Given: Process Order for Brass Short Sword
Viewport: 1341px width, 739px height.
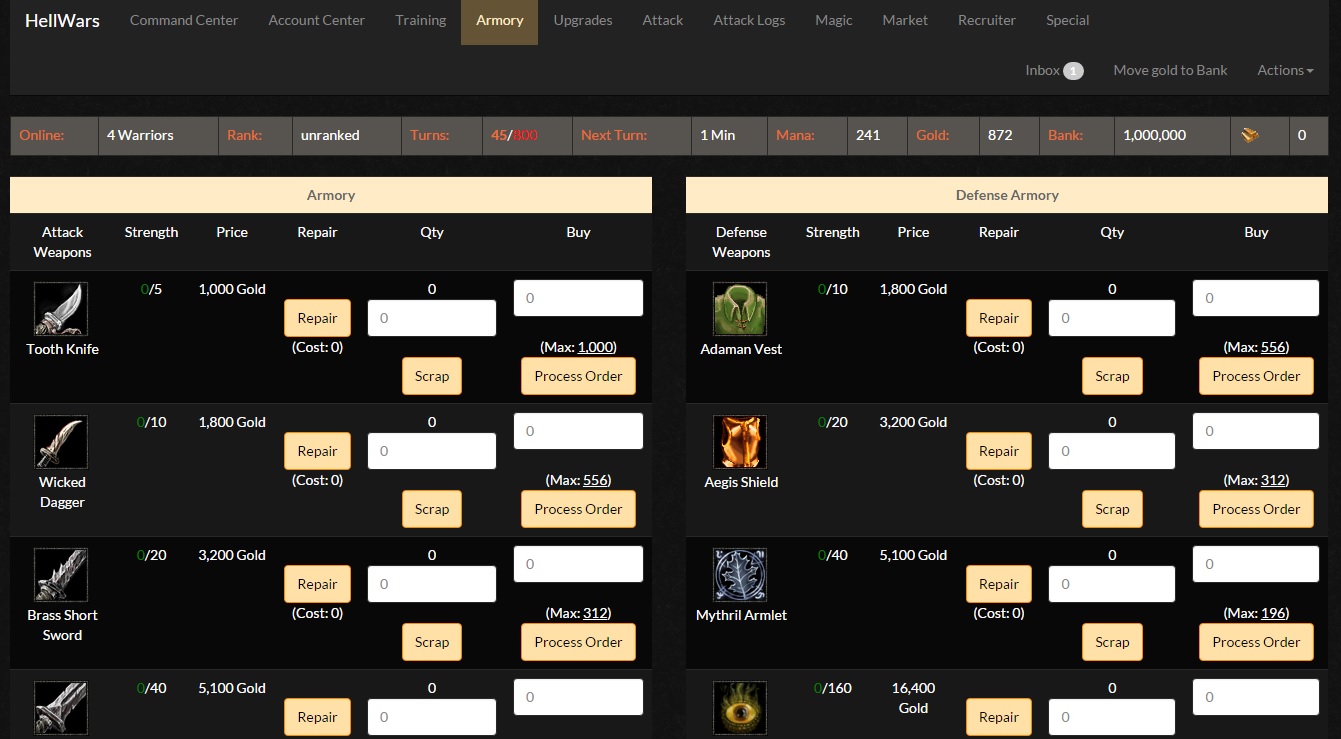Looking at the screenshot, I should tap(578, 642).
